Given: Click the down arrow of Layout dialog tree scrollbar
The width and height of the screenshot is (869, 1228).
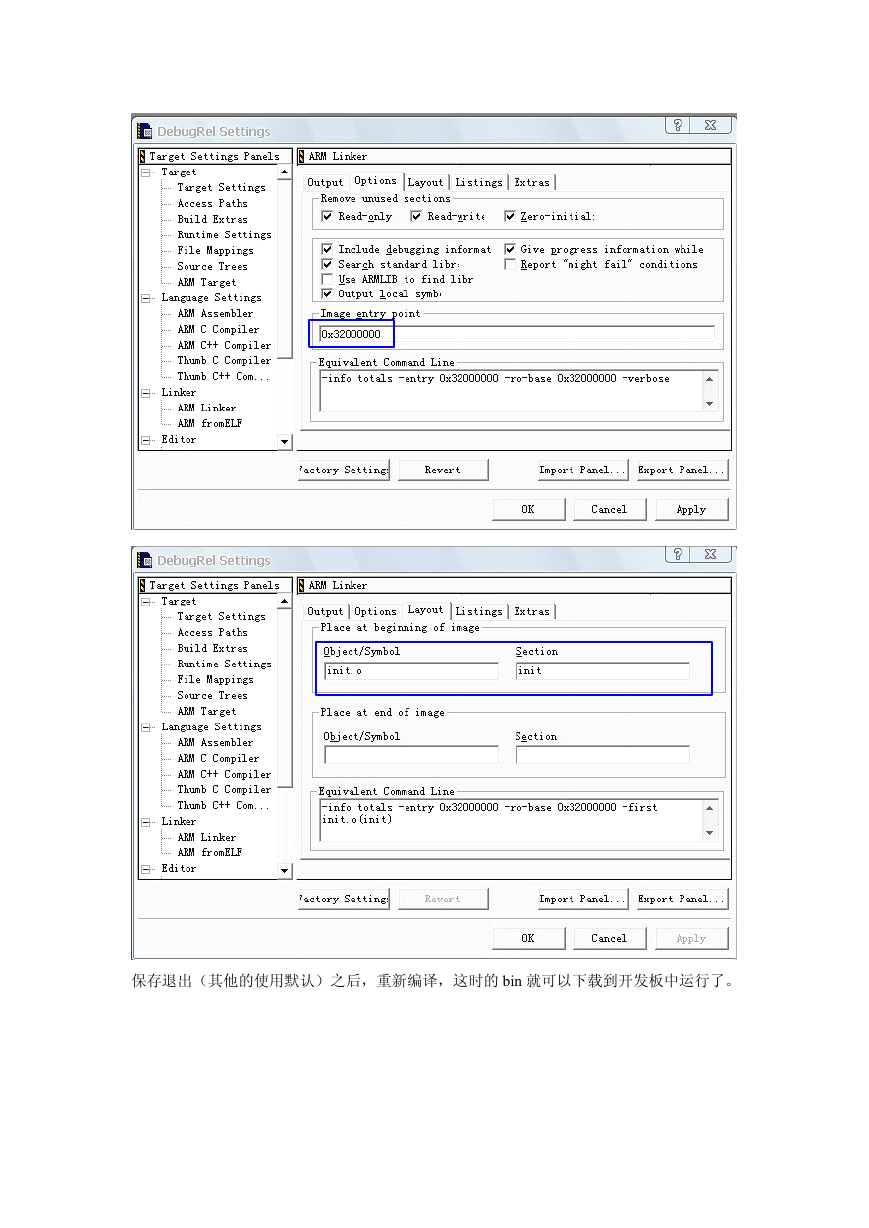Looking at the screenshot, I should (285, 871).
